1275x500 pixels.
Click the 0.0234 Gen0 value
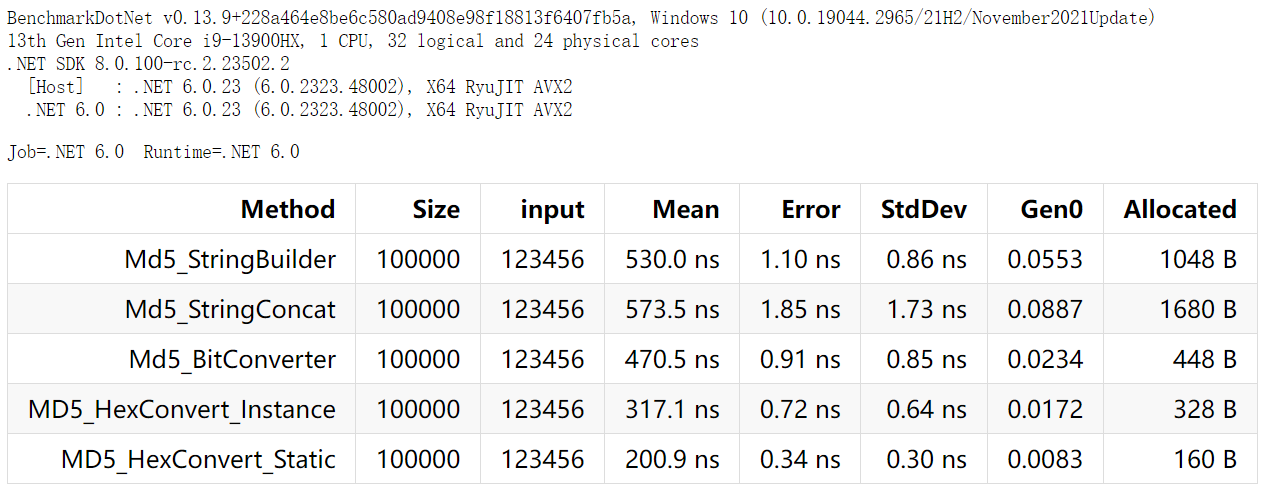click(1044, 360)
